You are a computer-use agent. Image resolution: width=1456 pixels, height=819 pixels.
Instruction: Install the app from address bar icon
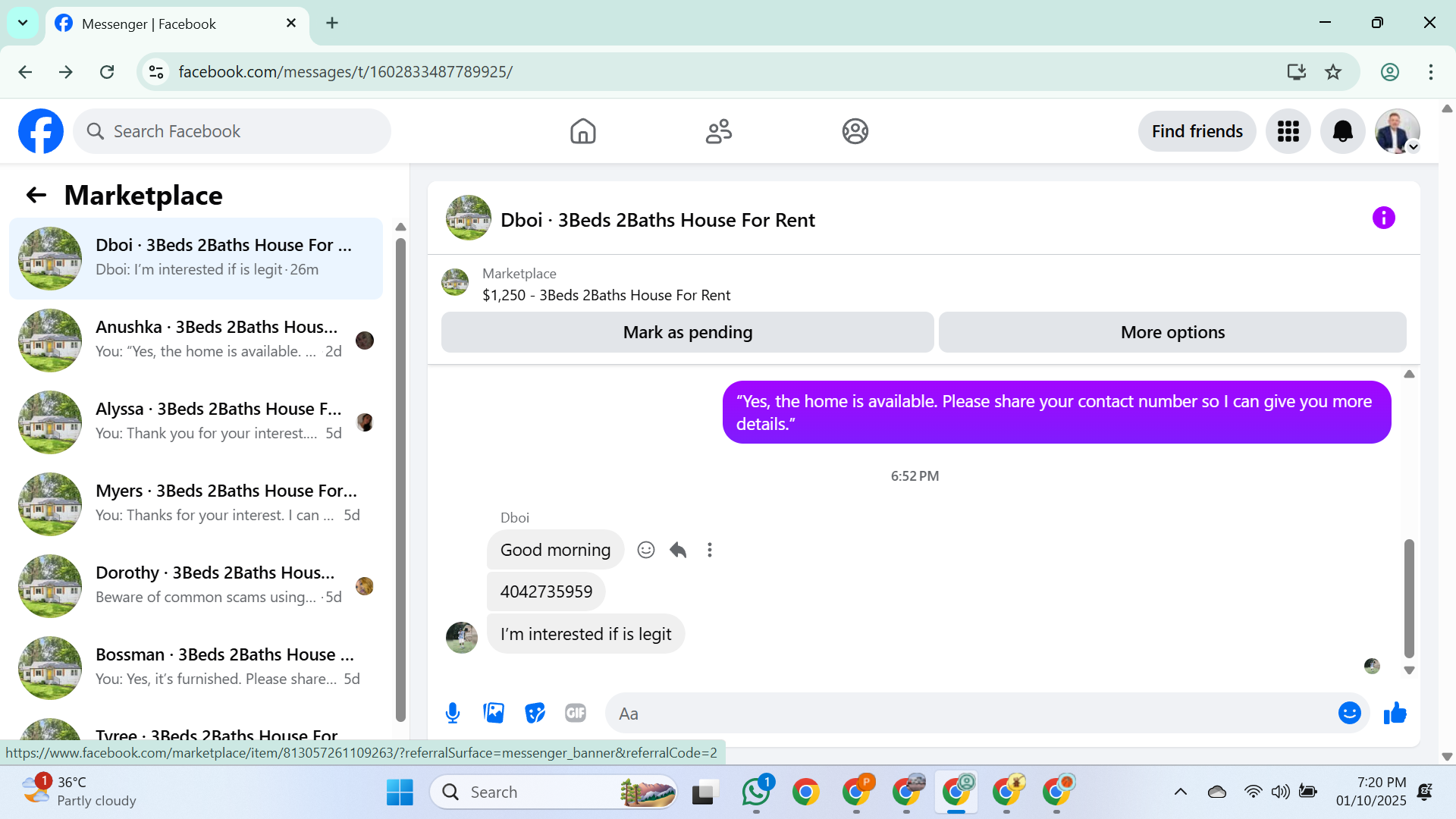click(1297, 72)
